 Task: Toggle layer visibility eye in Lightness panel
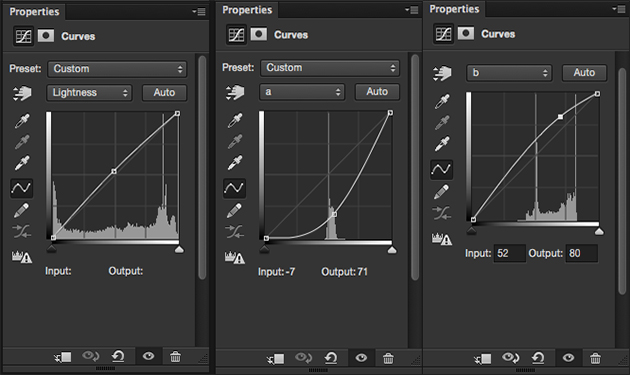pos(148,356)
